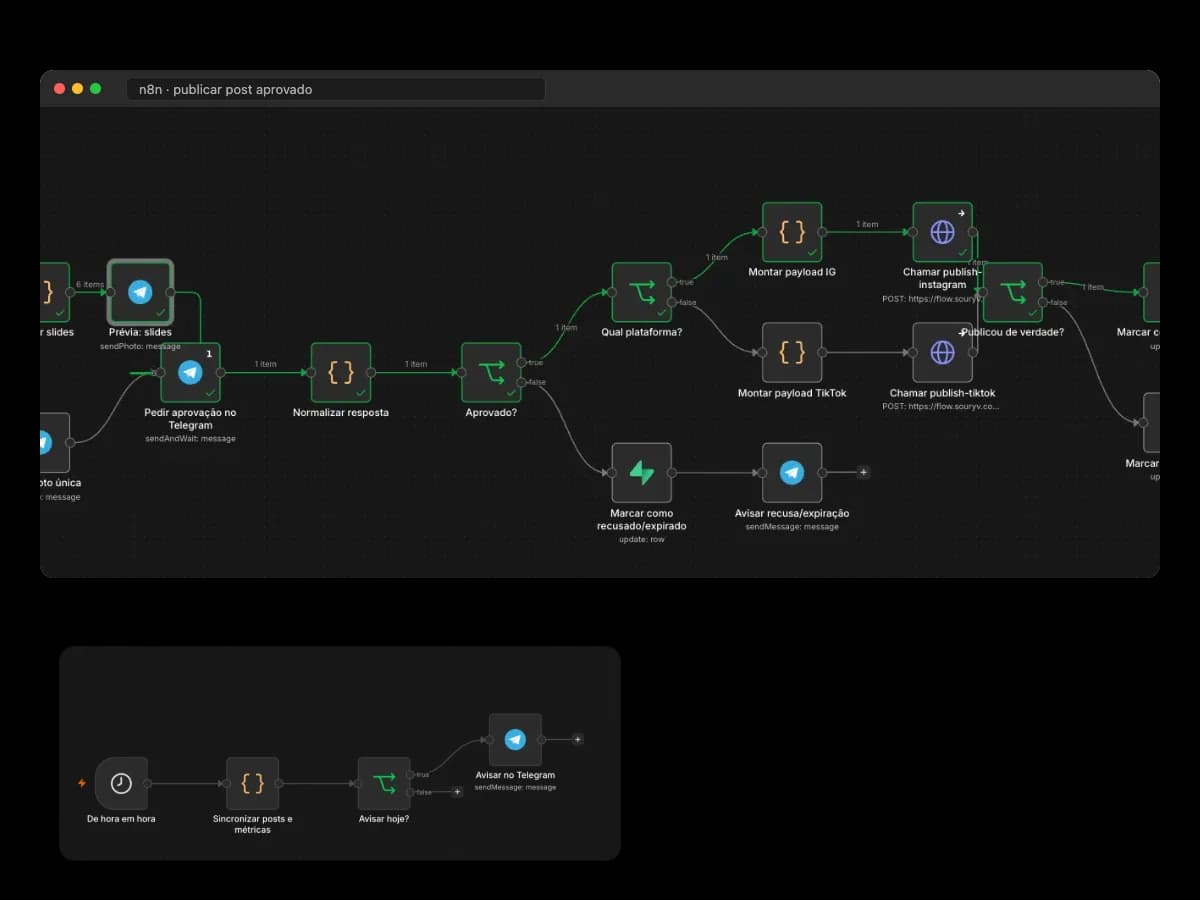This screenshot has height=900, width=1200.
Task: Click the n8n publicar post aprovado title field
Action: (x=336, y=89)
